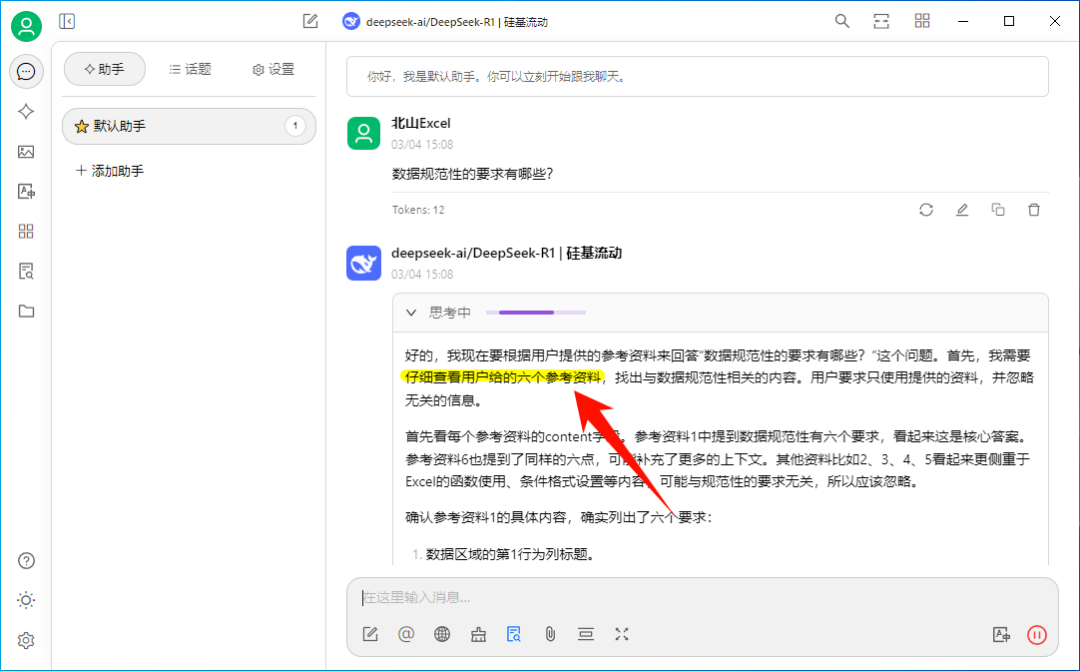Open the settings gear in the left sidebar

pos(26,640)
